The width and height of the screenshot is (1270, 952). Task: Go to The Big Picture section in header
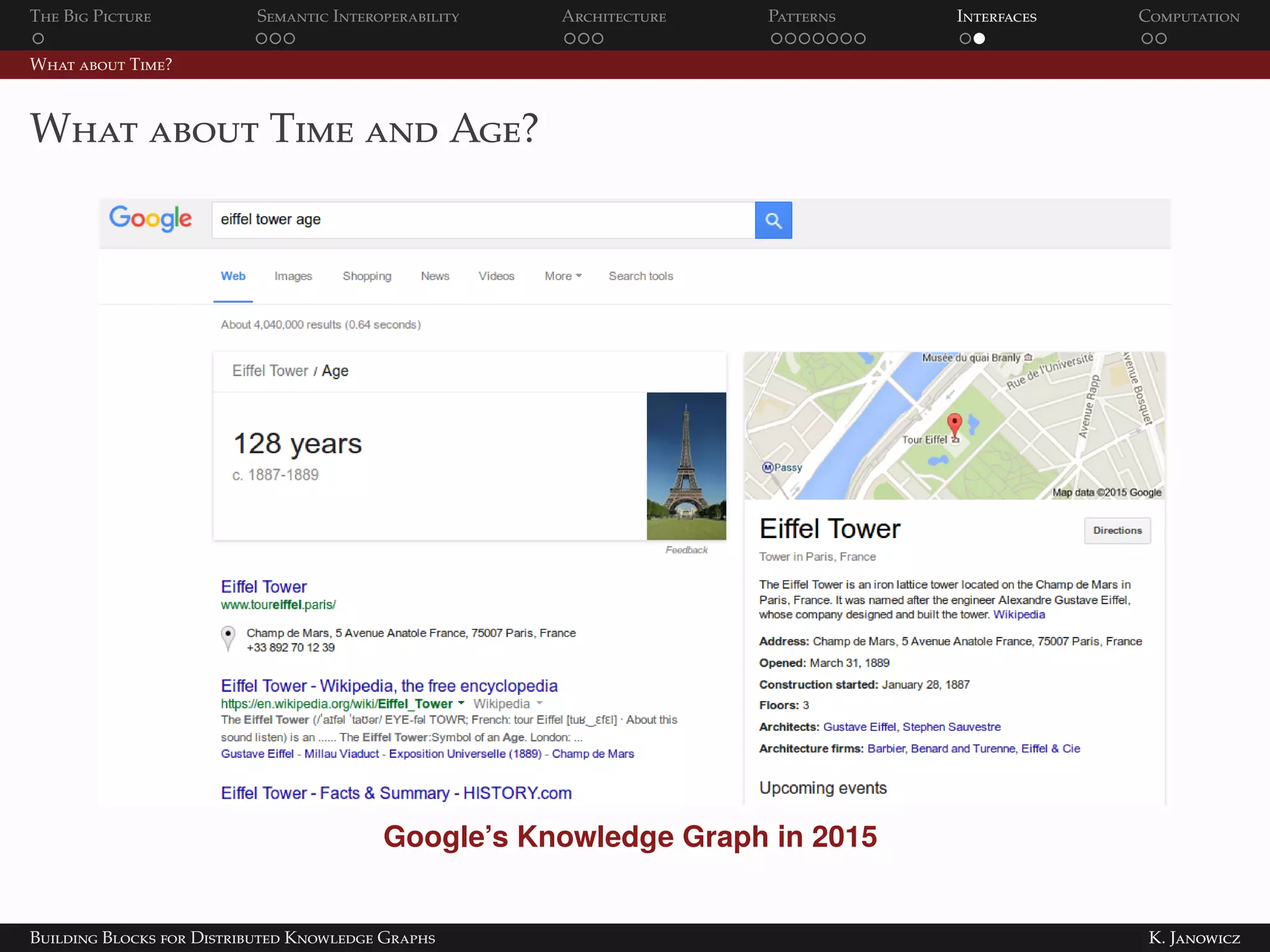[91, 17]
